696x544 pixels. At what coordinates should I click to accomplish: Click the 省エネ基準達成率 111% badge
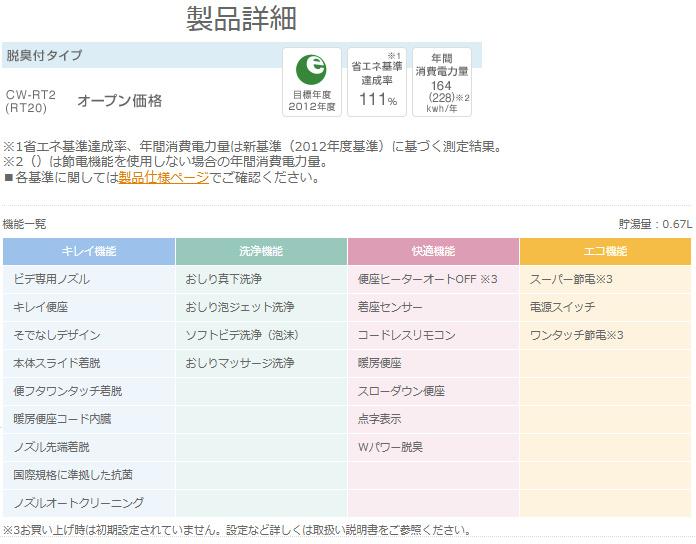377,82
